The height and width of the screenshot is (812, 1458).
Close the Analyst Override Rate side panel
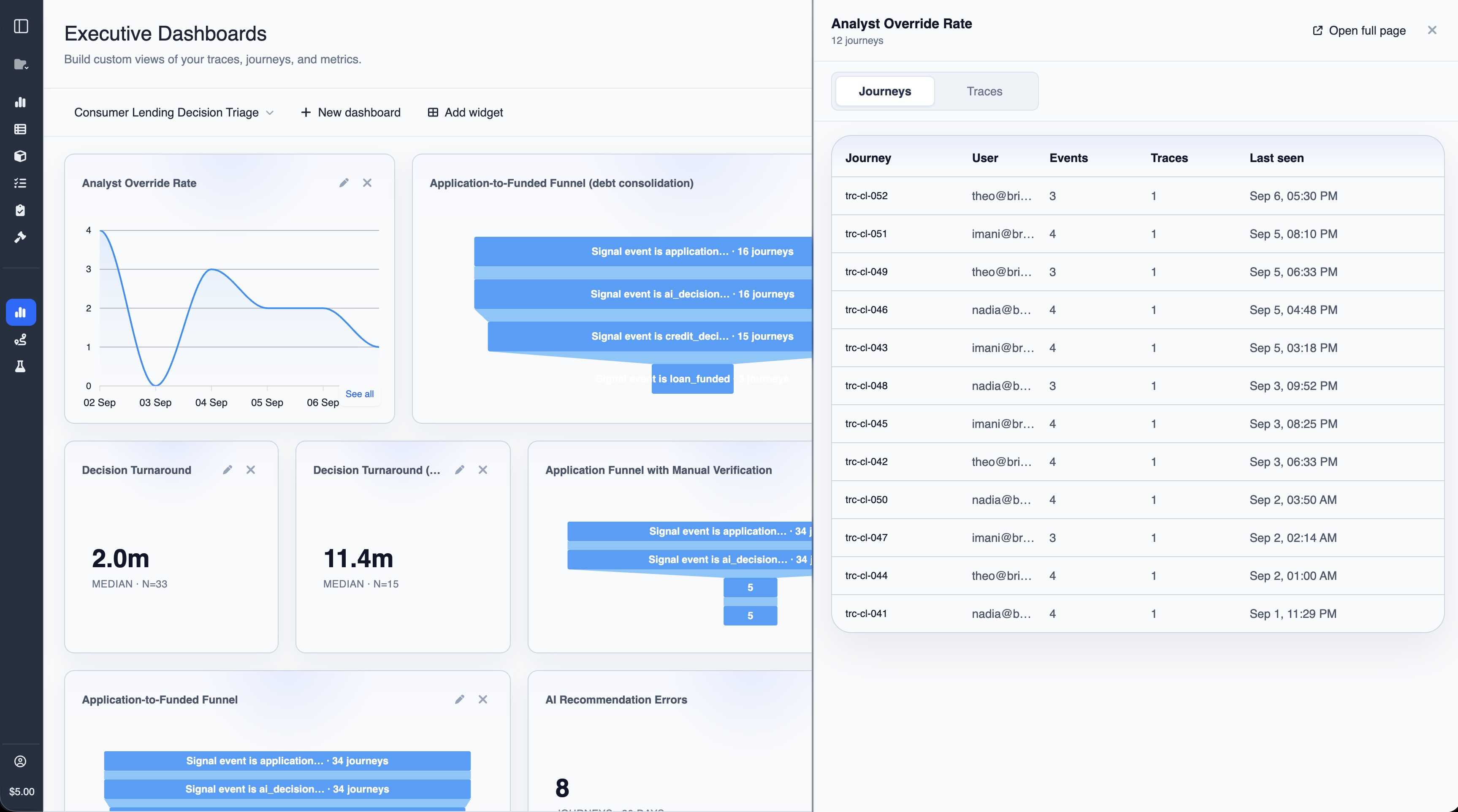[x=1432, y=30]
